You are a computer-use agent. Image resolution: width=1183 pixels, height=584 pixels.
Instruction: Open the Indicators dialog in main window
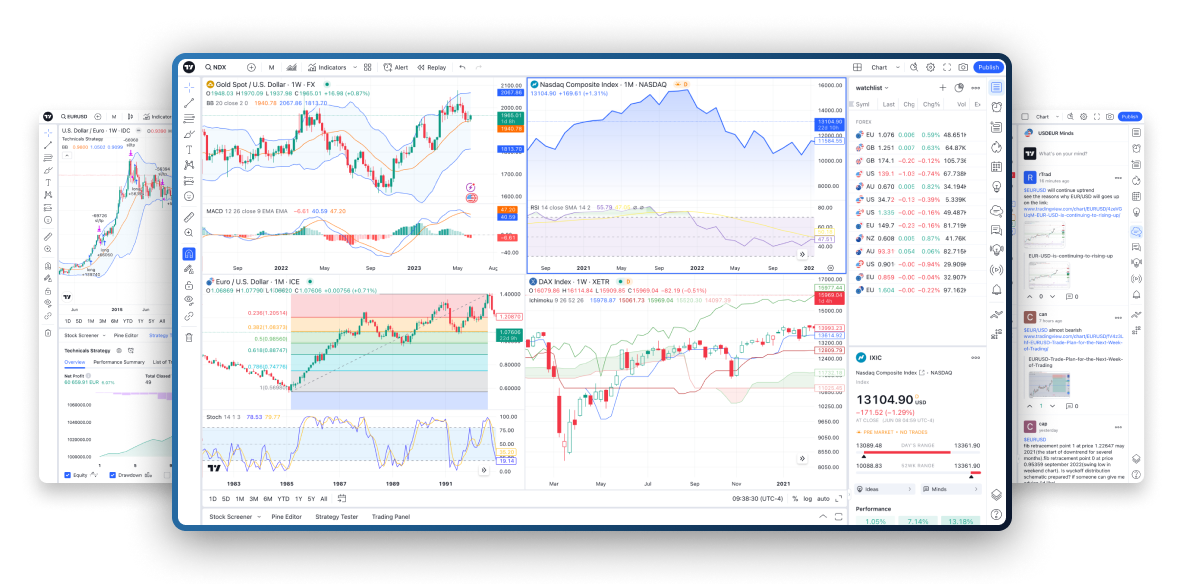tap(327, 67)
